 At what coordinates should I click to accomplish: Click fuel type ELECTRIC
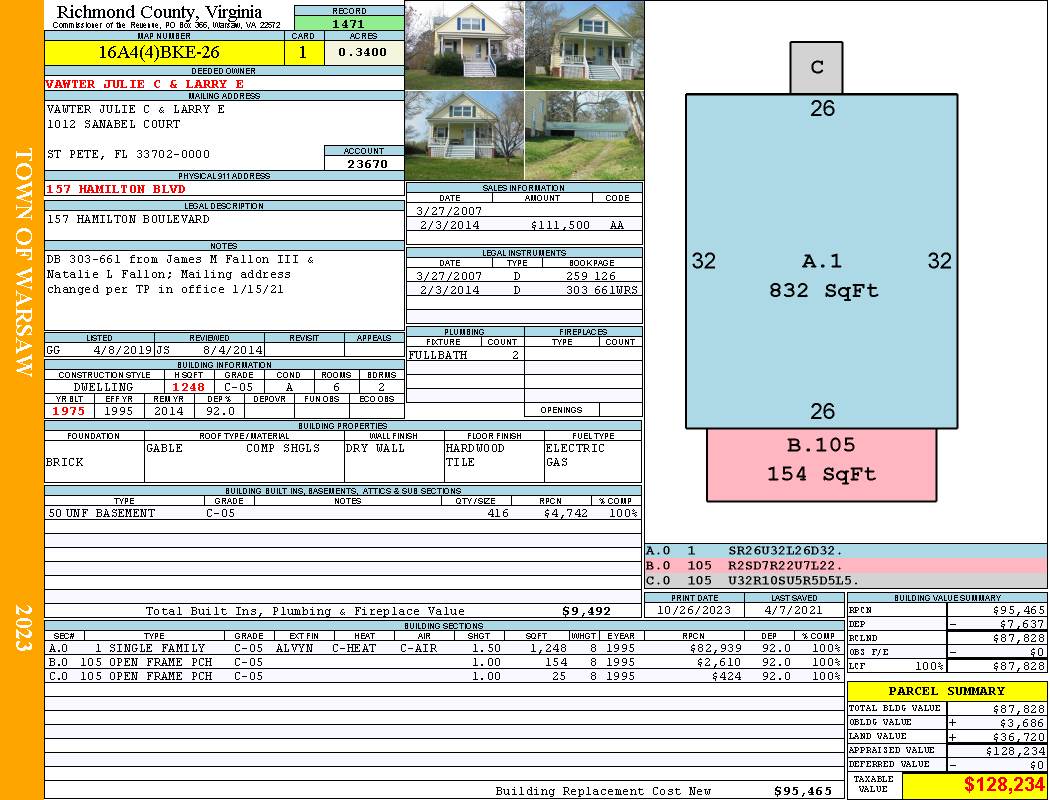tap(575, 448)
